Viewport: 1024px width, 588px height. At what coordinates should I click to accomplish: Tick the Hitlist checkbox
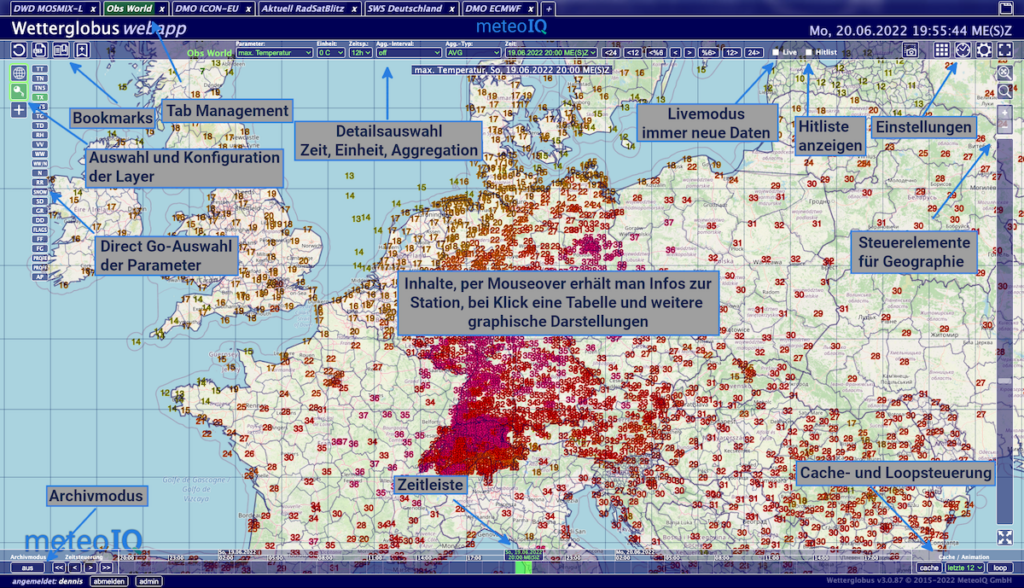808,51
